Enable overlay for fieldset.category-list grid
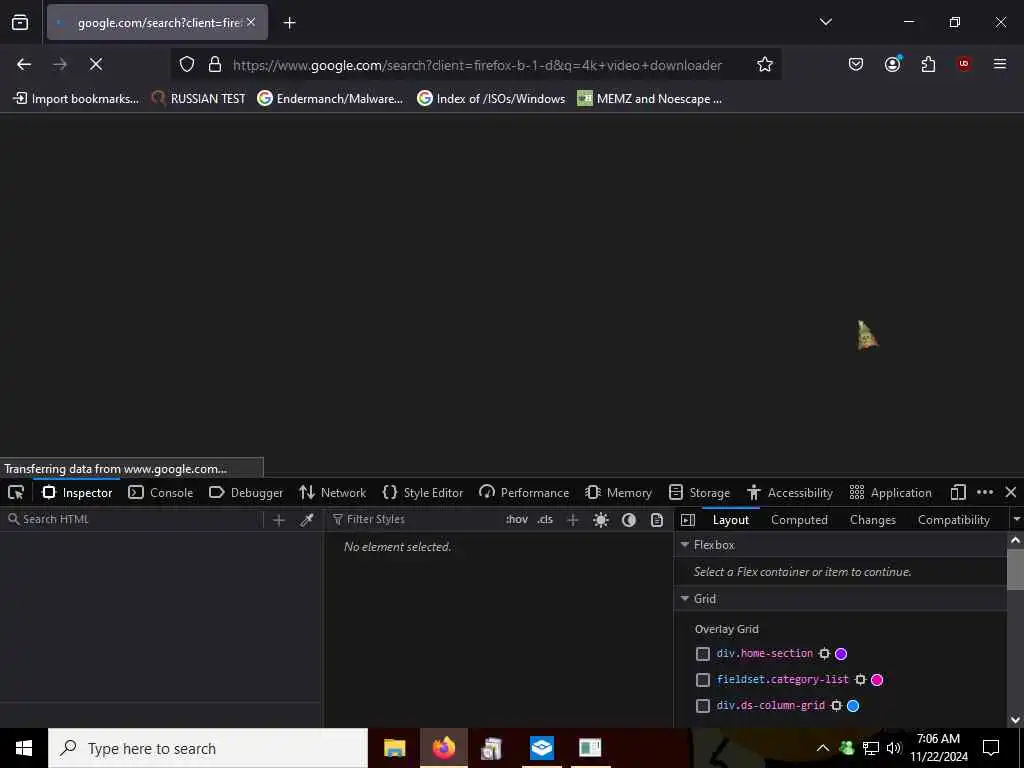 pyautogui.click(x=703, y=680)
